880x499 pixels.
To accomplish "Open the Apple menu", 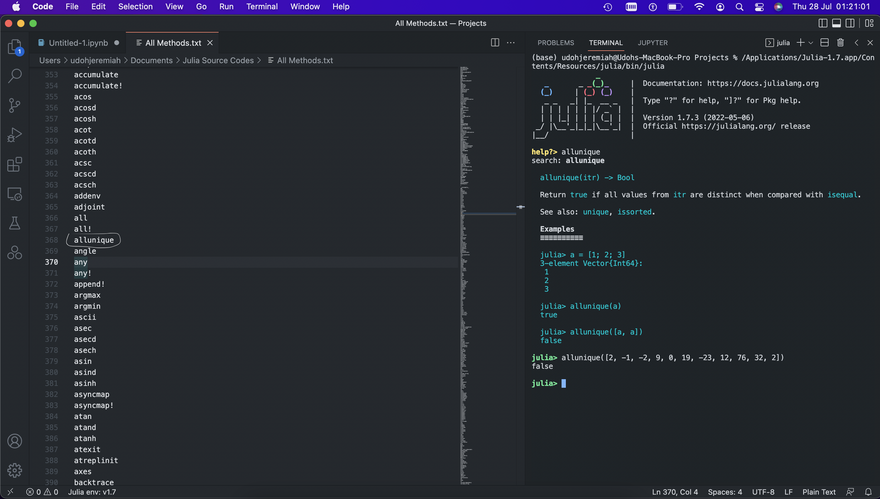I will pos(16,7).
